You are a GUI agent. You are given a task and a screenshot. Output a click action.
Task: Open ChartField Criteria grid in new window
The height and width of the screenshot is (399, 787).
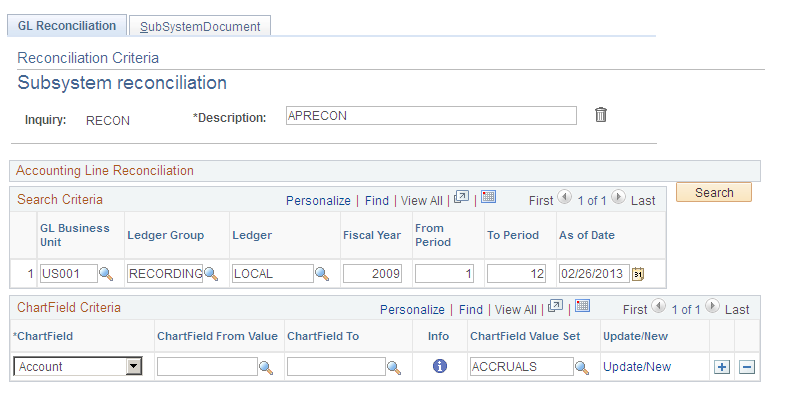tap(555, 306)
